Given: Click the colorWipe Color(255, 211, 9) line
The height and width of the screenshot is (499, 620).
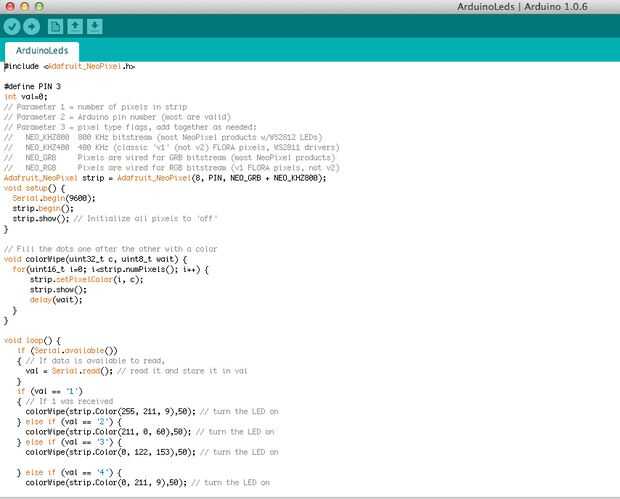Looking at the screenshot, I should pyautogui.click(x=152, y=412).
